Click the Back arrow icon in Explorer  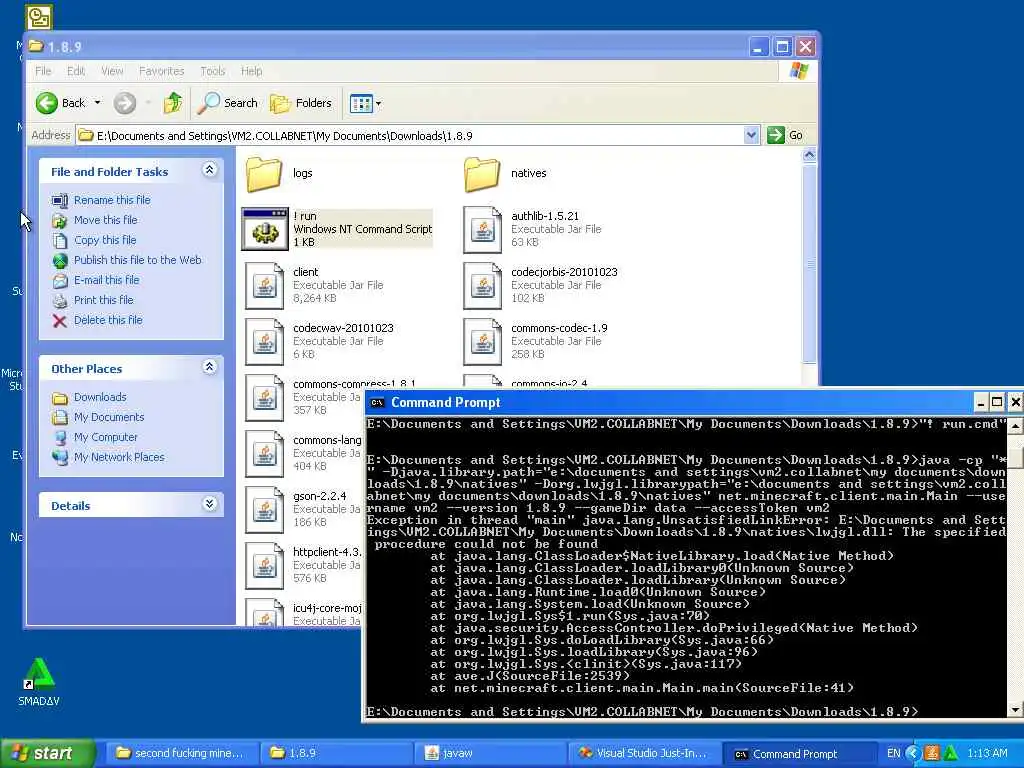(47, 103)
